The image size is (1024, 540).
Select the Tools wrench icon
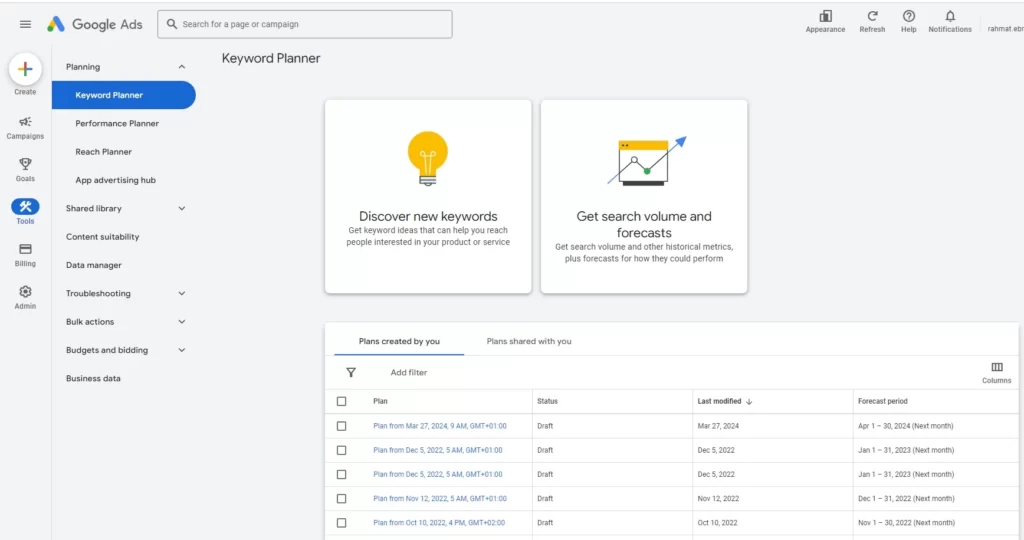pos(25,206)
